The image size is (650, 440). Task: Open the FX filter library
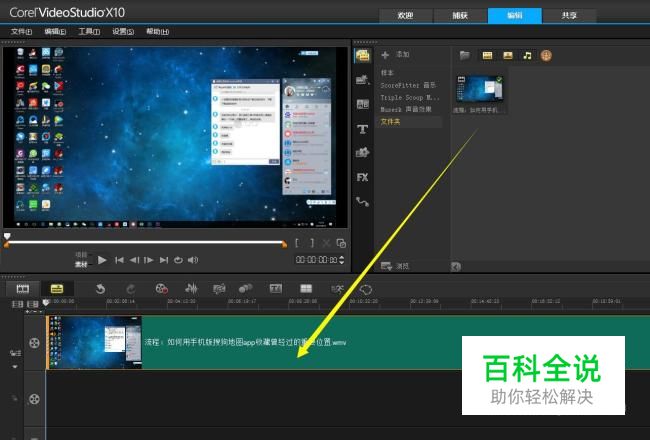[362, 177]
